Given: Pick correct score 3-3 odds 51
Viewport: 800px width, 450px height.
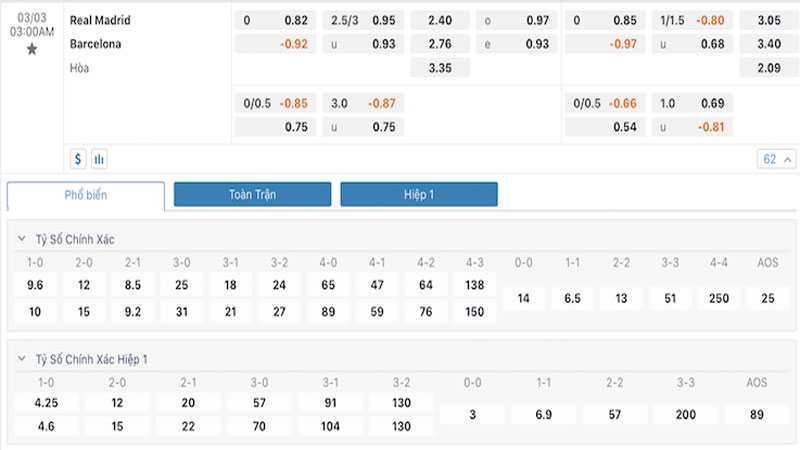Looking at the screenshot, I should click(670, 298).
